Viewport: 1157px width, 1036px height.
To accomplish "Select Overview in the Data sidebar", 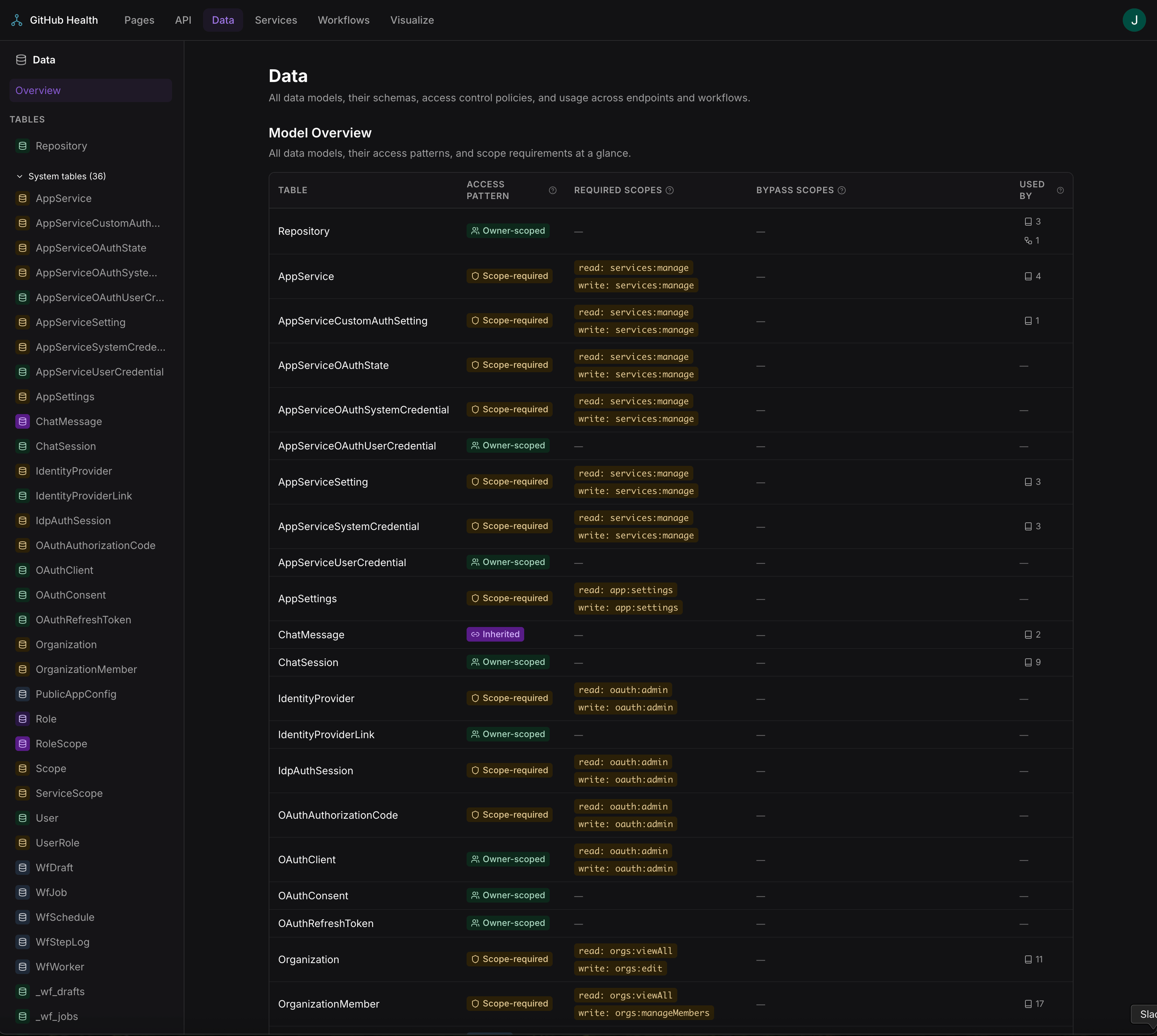I will (90, 90).
